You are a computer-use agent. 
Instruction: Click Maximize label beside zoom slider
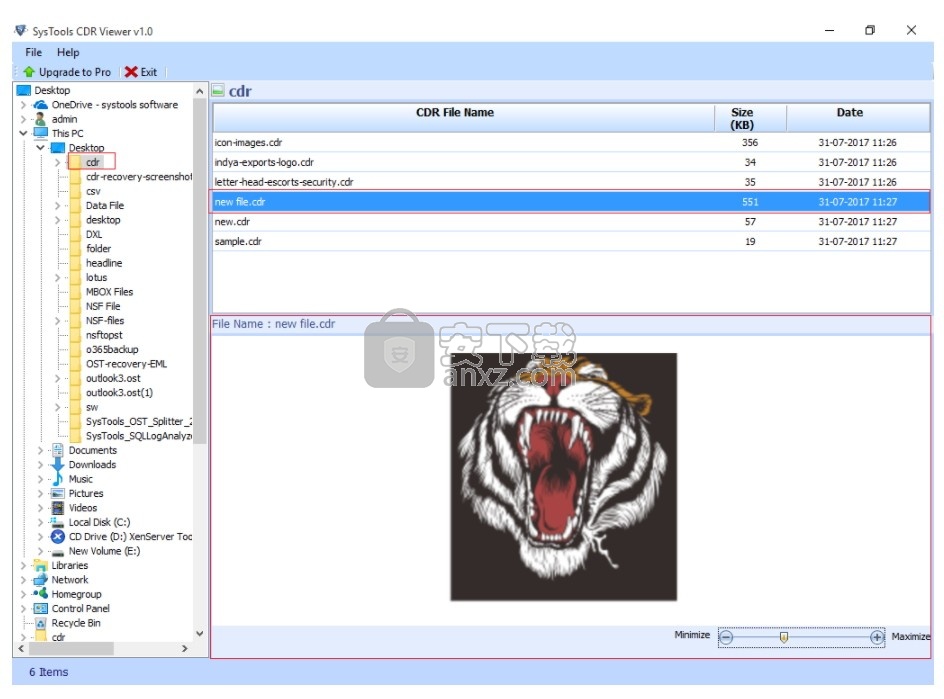pyautogui.click(x=910, y=636)
